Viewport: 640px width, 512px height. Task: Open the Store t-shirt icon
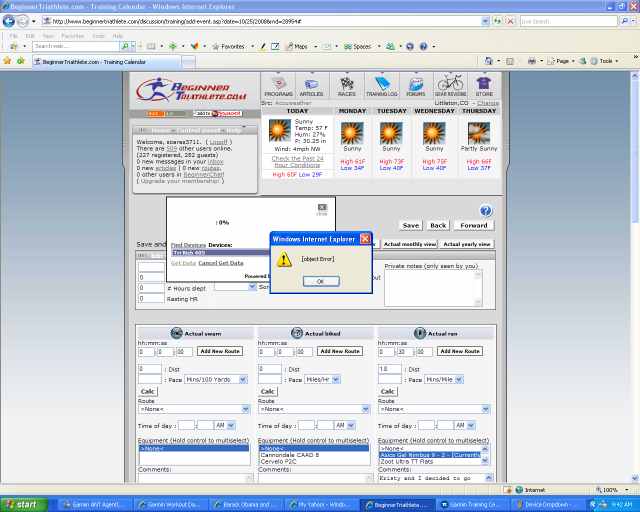(484, 86)
